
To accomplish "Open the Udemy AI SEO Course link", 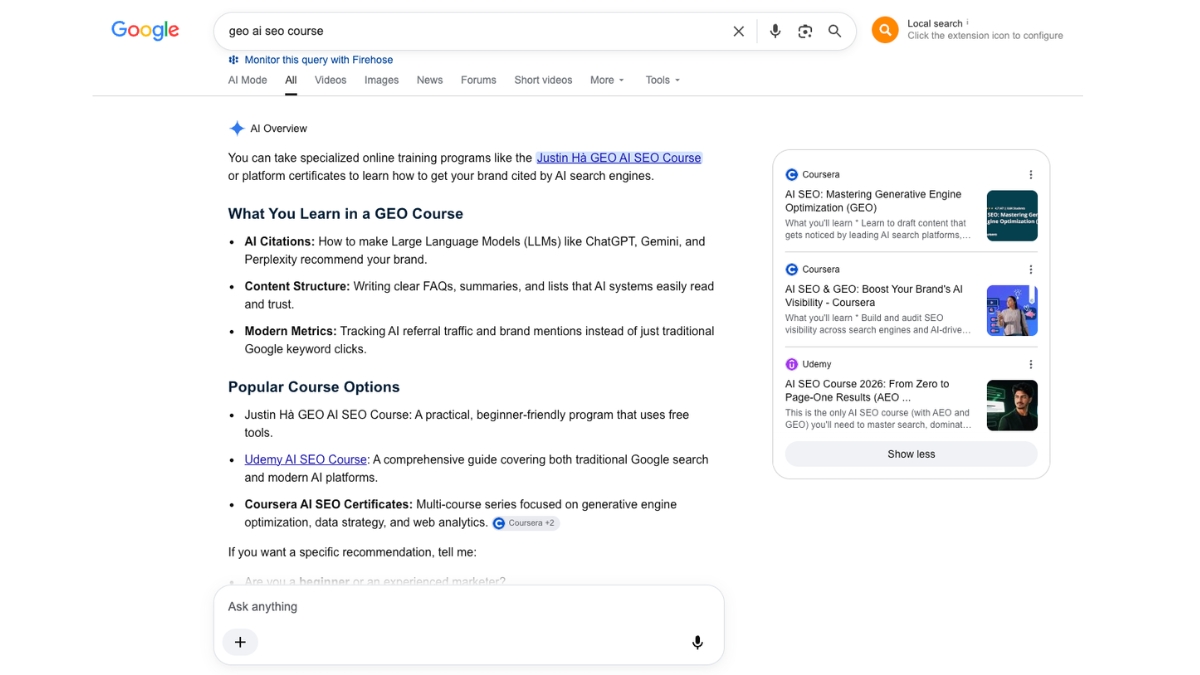I will coord(305,460).
